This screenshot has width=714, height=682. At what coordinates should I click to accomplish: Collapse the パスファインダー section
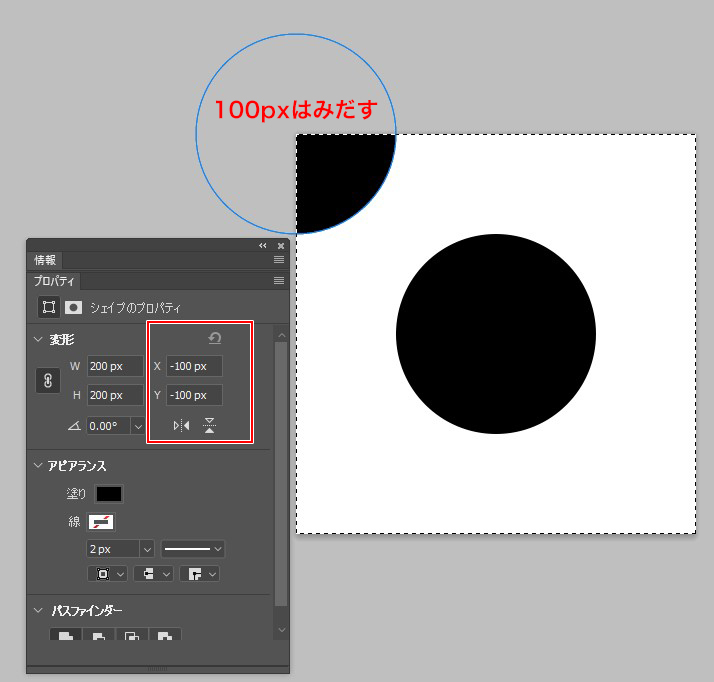pyautogui.click(x=38, y=610)
